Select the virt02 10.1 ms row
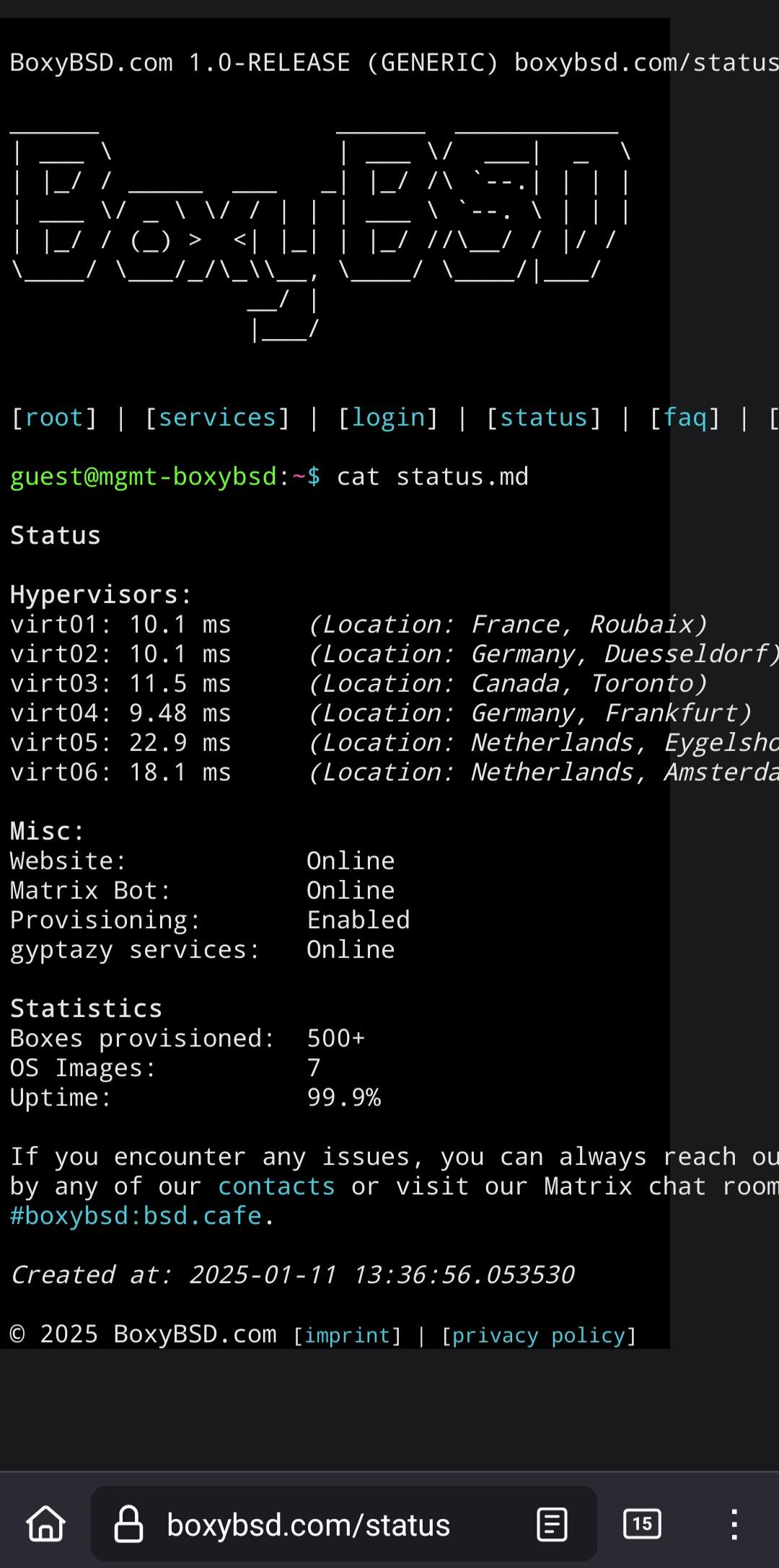Screen dimensions: 779x1568 point(395,654)
